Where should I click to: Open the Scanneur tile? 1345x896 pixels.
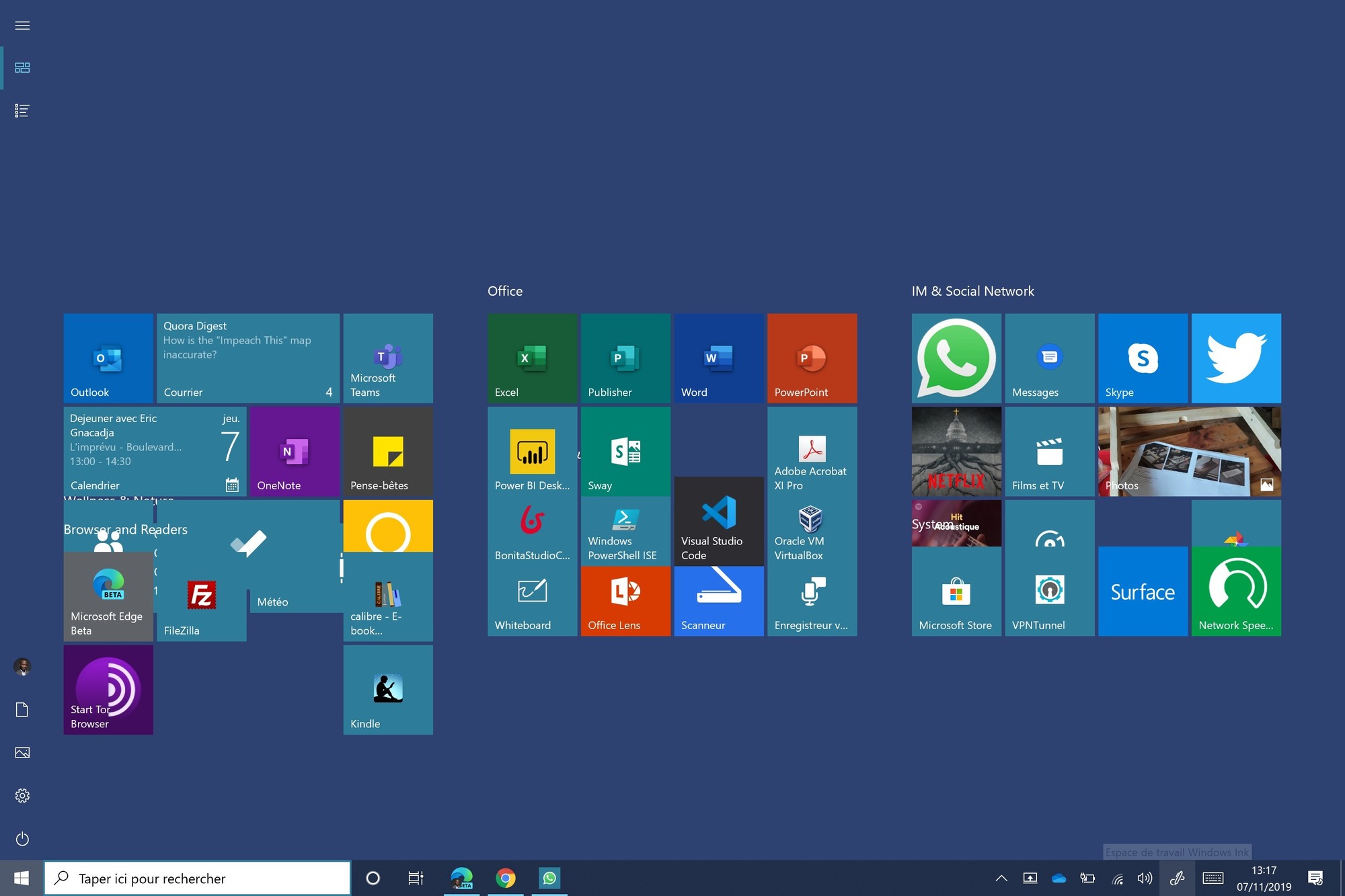[x=719, y=602]
